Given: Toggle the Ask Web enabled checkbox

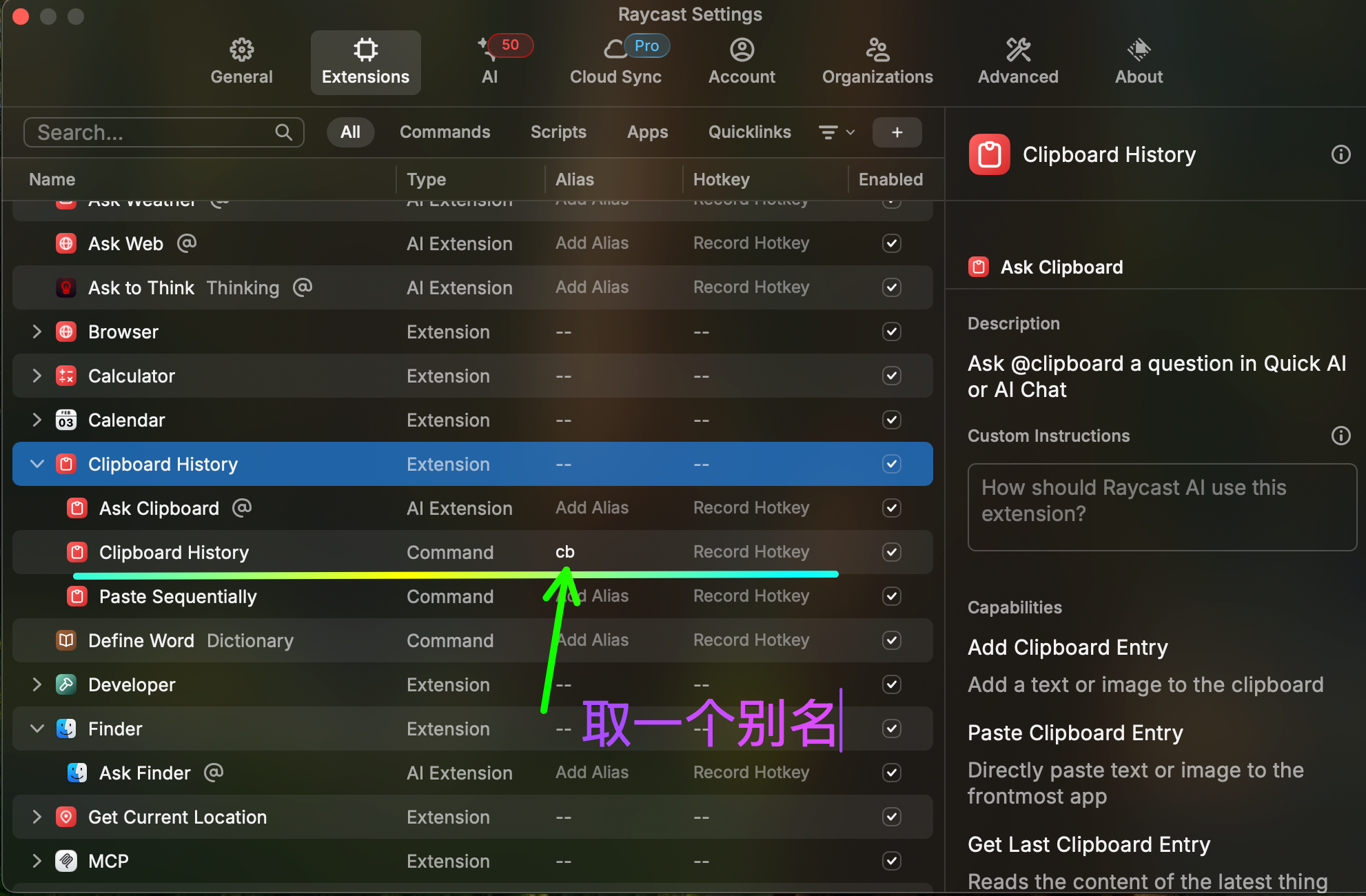Looking at the screenshot, I should (892, 243).
